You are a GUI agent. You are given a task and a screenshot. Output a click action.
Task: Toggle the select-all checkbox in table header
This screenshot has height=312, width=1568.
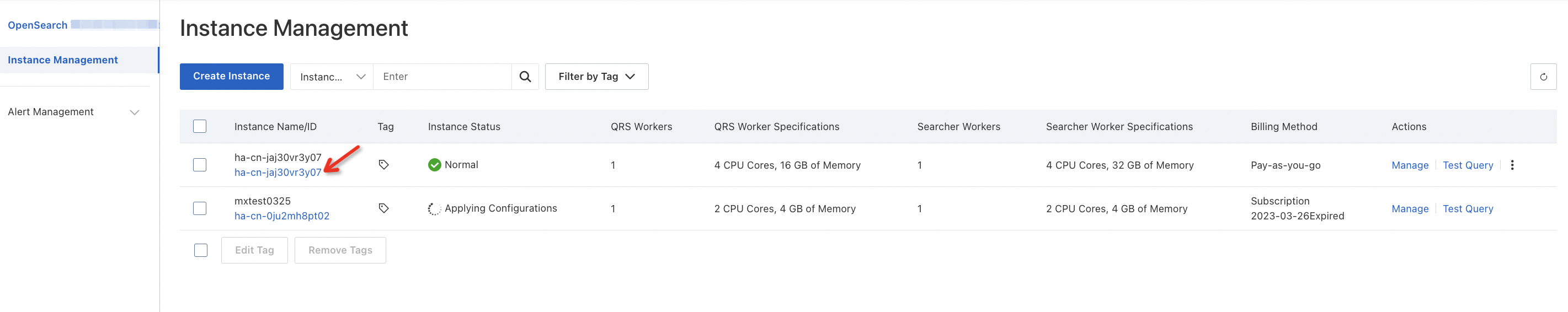[200, 126]
